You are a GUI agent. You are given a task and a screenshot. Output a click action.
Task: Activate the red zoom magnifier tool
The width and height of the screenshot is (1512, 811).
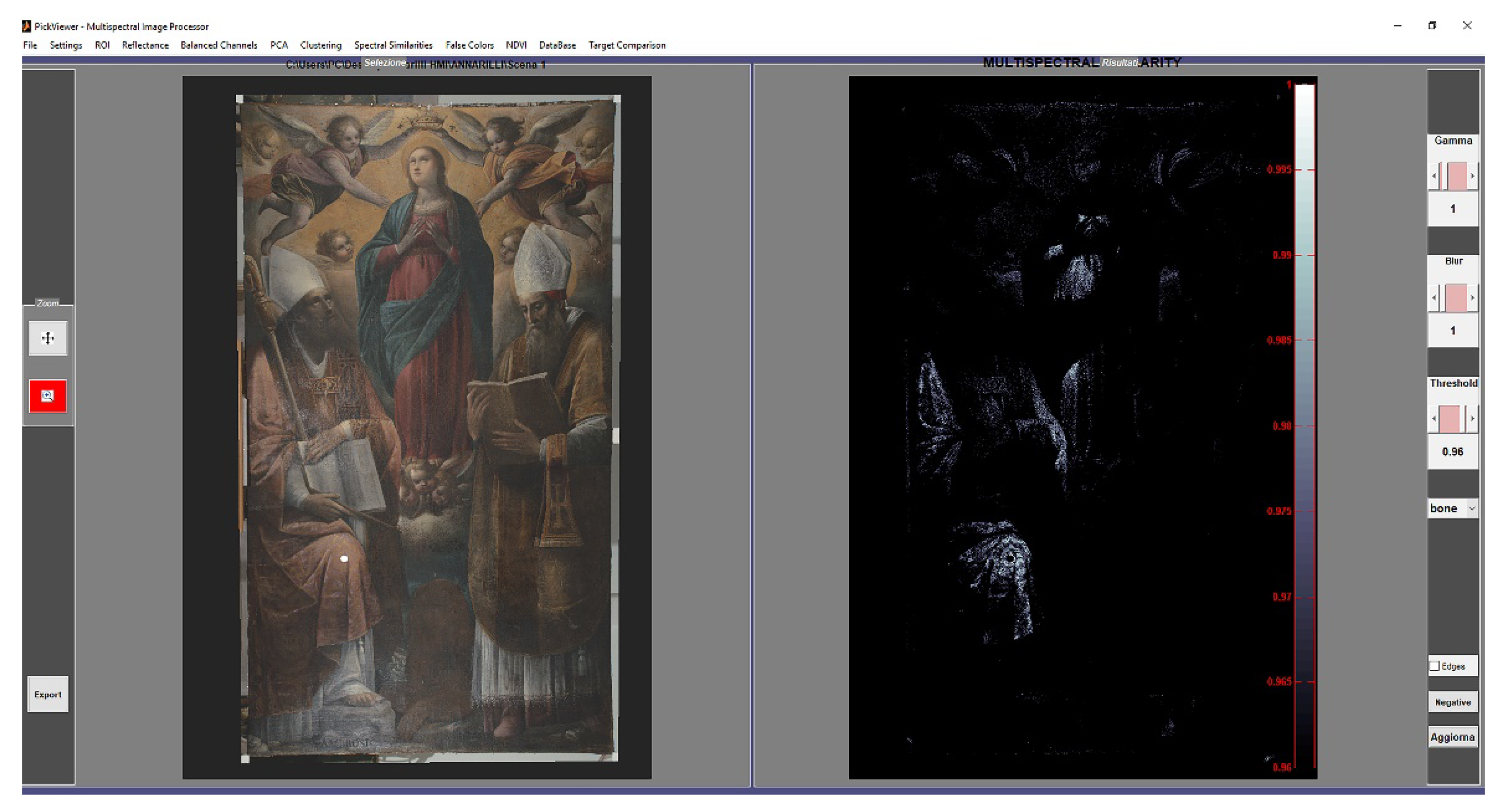pos(47,396)
